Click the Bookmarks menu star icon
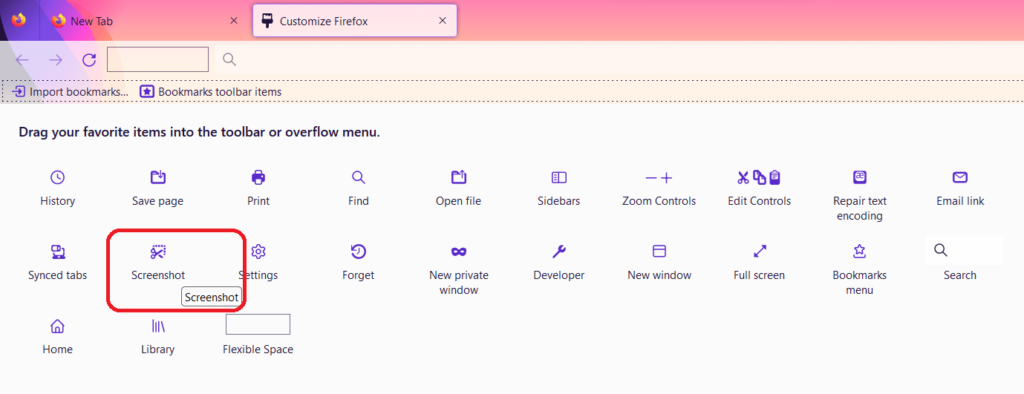The height and width of the screenshot is (394, 1024). coord(859,252)
